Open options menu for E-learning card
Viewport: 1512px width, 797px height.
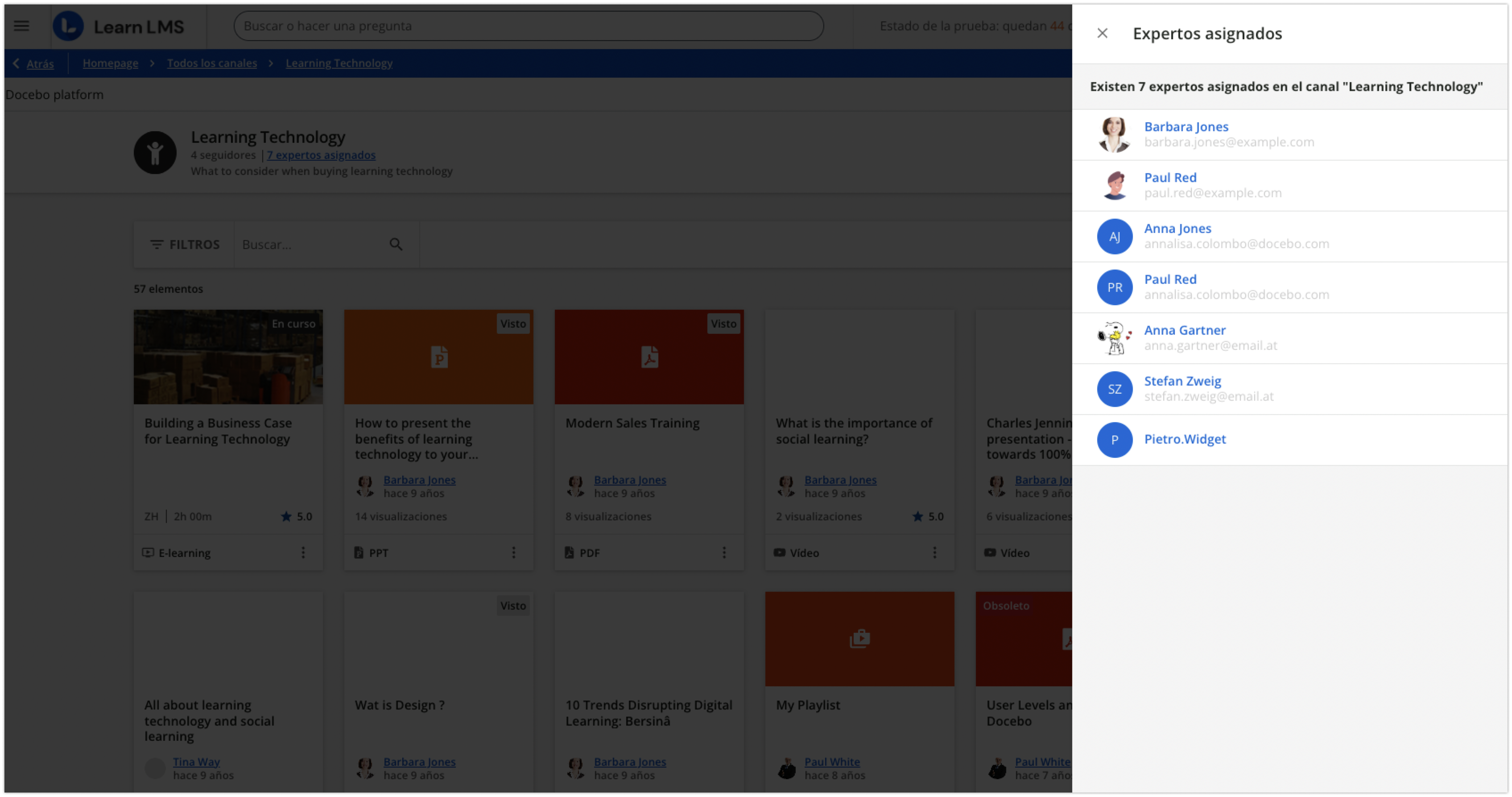(303, 552)
